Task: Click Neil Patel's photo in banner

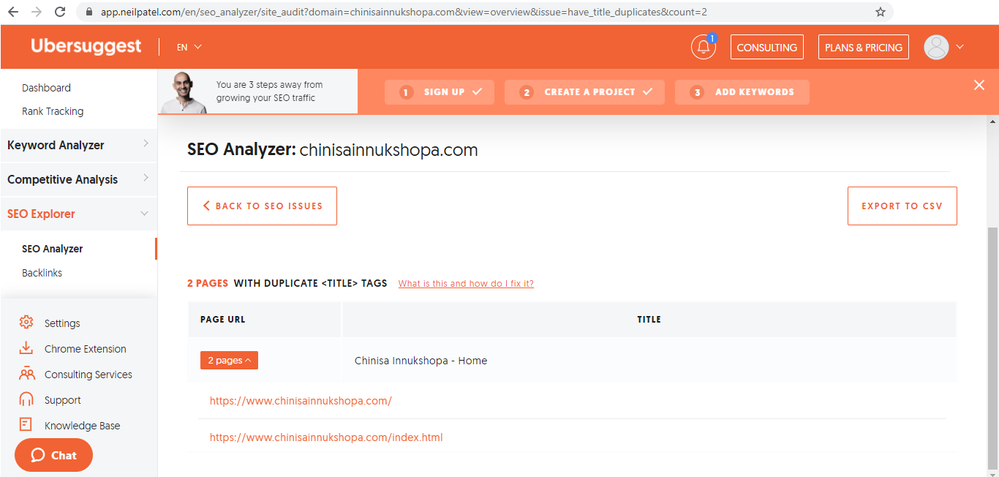Action: pyautogui.click(x=183, y=92)
